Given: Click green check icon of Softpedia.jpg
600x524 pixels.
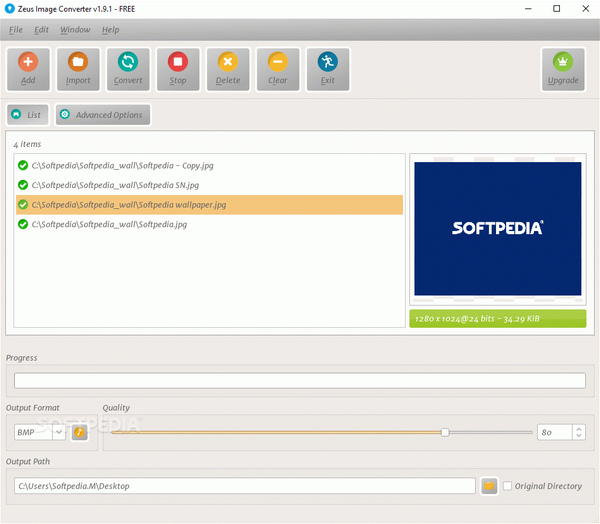Looking at the screenshot, I should [23, 224].
